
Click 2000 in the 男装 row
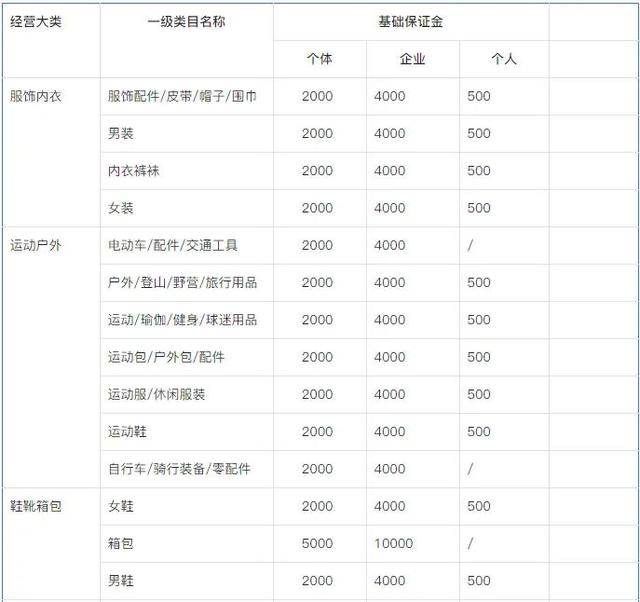pyautogui.click(x=317, y=133)
